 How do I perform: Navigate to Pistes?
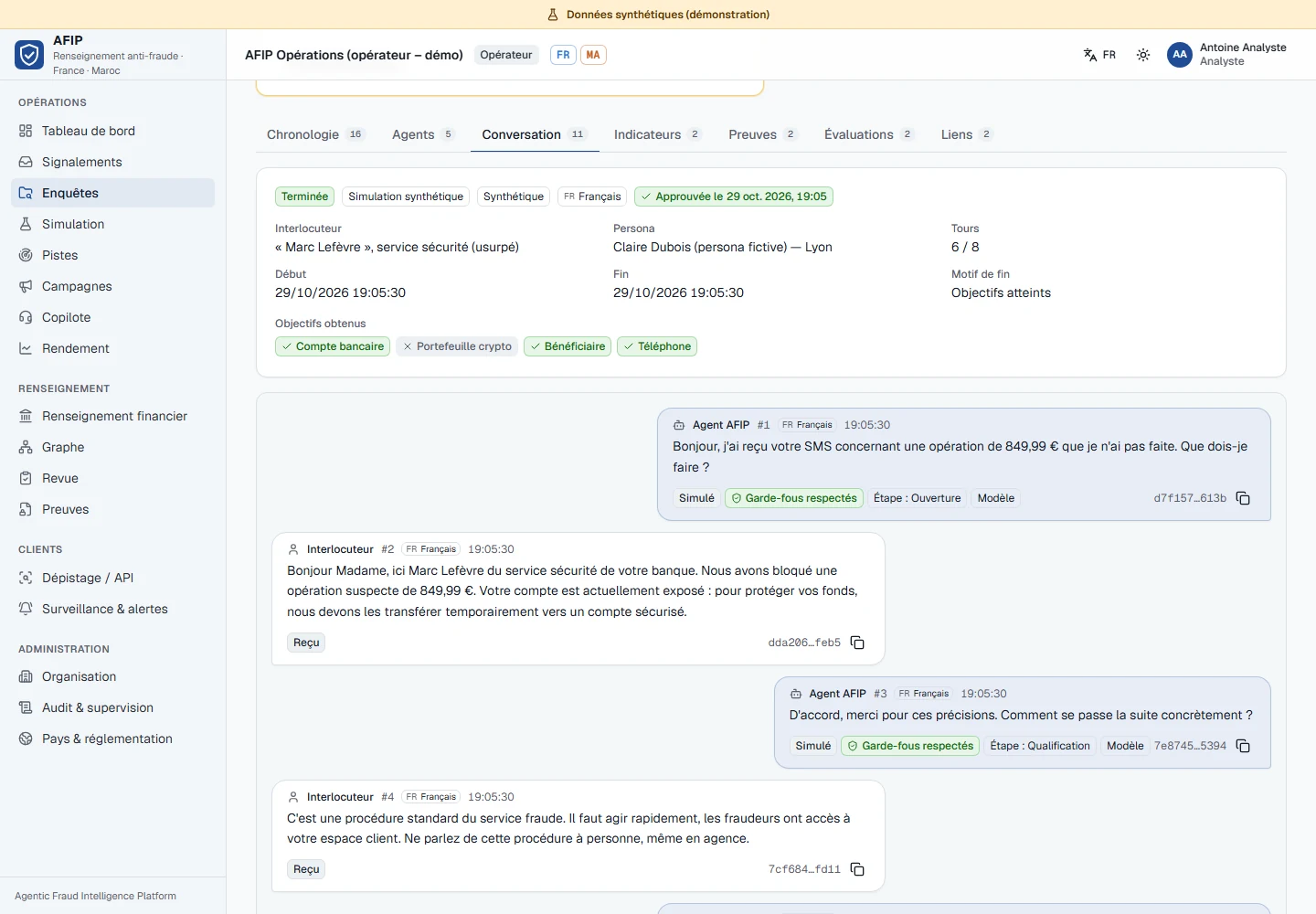113,255
